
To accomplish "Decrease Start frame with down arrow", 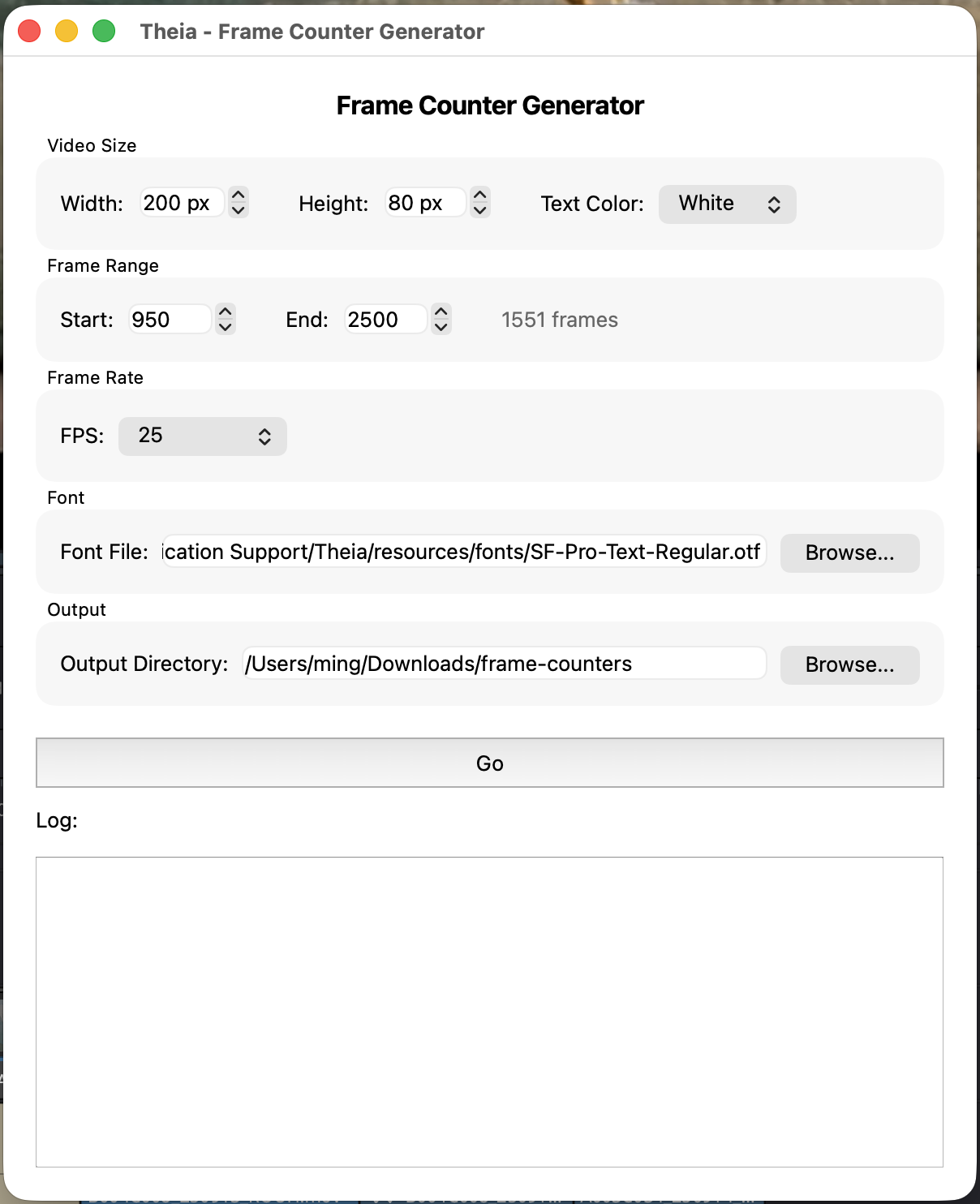I will point(226,327).
